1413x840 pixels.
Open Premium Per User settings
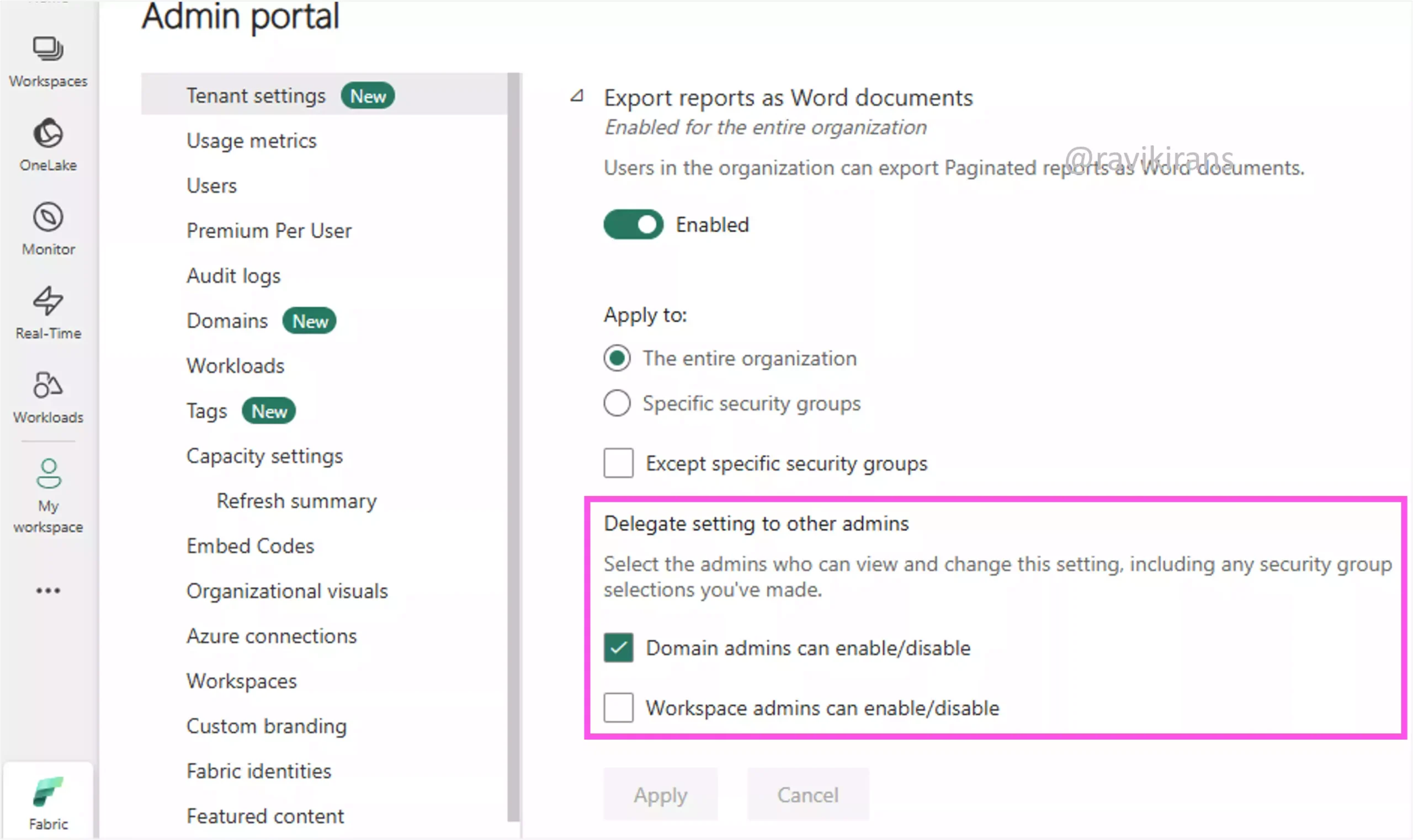click(269, 230)
